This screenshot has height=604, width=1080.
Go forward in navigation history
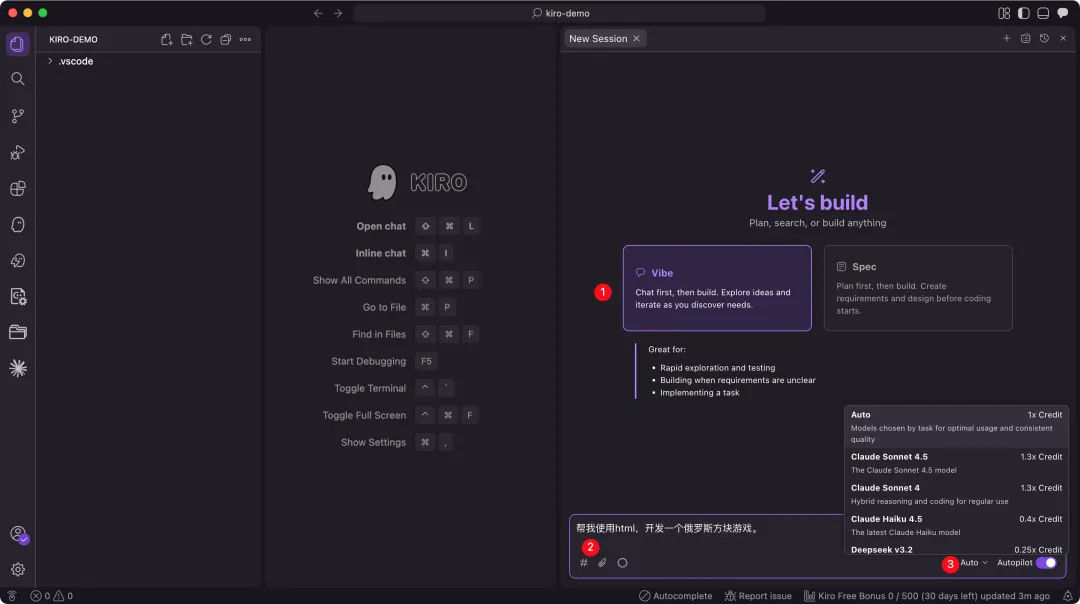click(338, 13)
